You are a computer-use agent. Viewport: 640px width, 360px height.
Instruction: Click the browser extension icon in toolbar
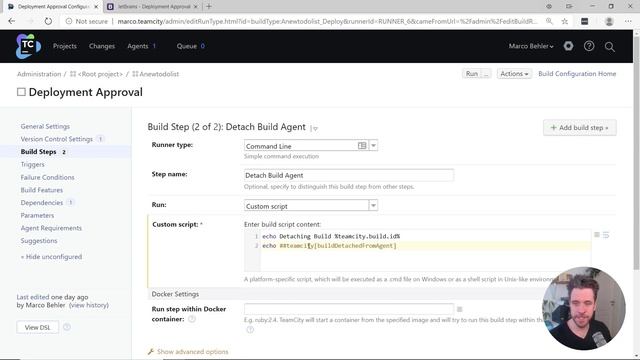click(584, 21)
